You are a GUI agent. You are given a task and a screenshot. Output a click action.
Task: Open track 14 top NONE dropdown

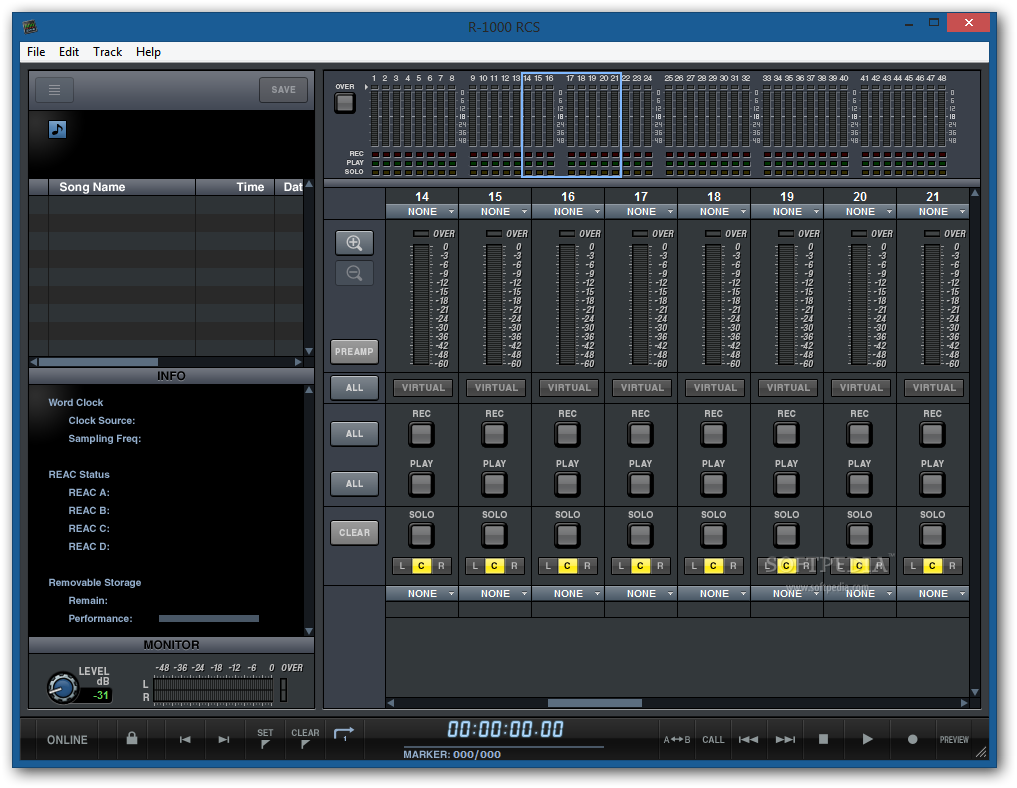pyautogui.click(x=422, y=211)
